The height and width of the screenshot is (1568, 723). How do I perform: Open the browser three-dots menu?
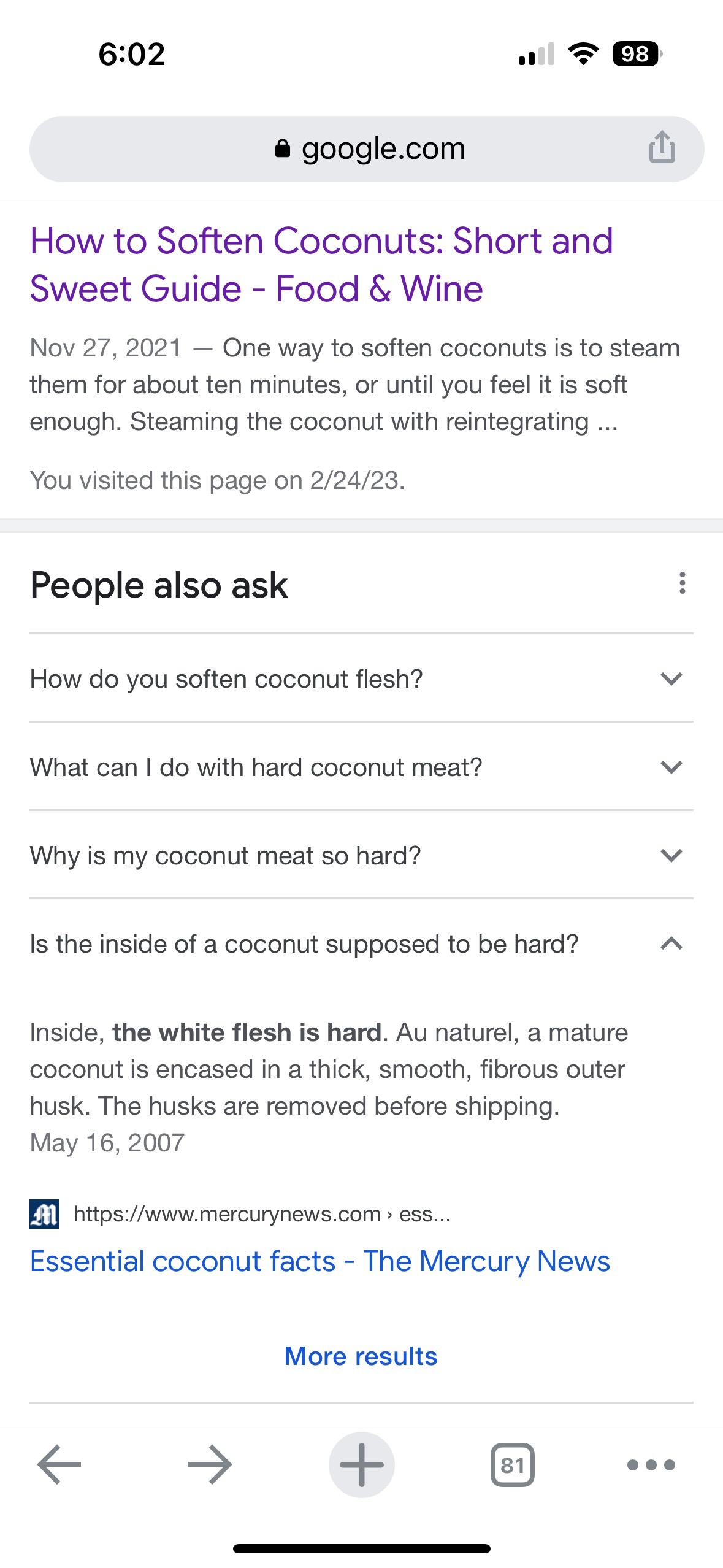(x=651, y=1464)
